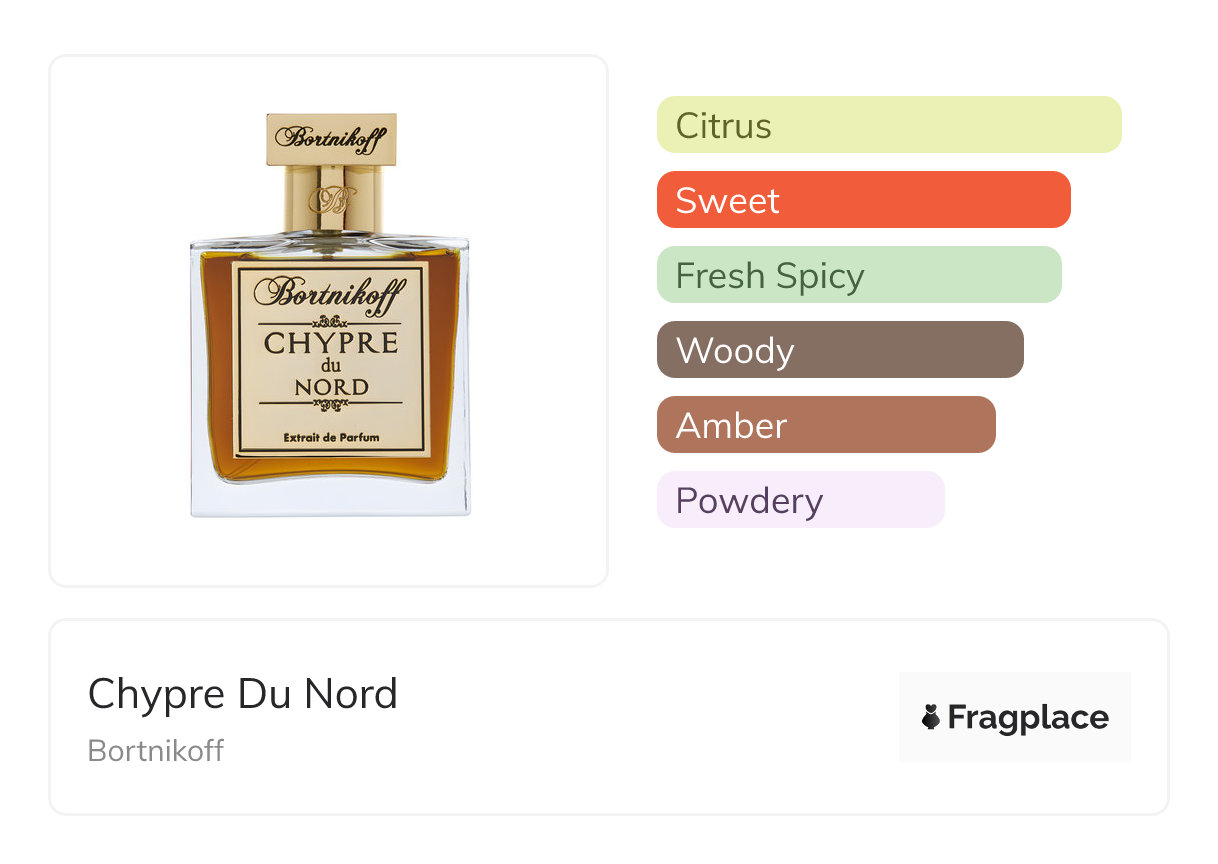1218x864 pixels.
Task: Click the Fresh Spicy accord bar
Action: pyautogui.click(x=859, y=275)
